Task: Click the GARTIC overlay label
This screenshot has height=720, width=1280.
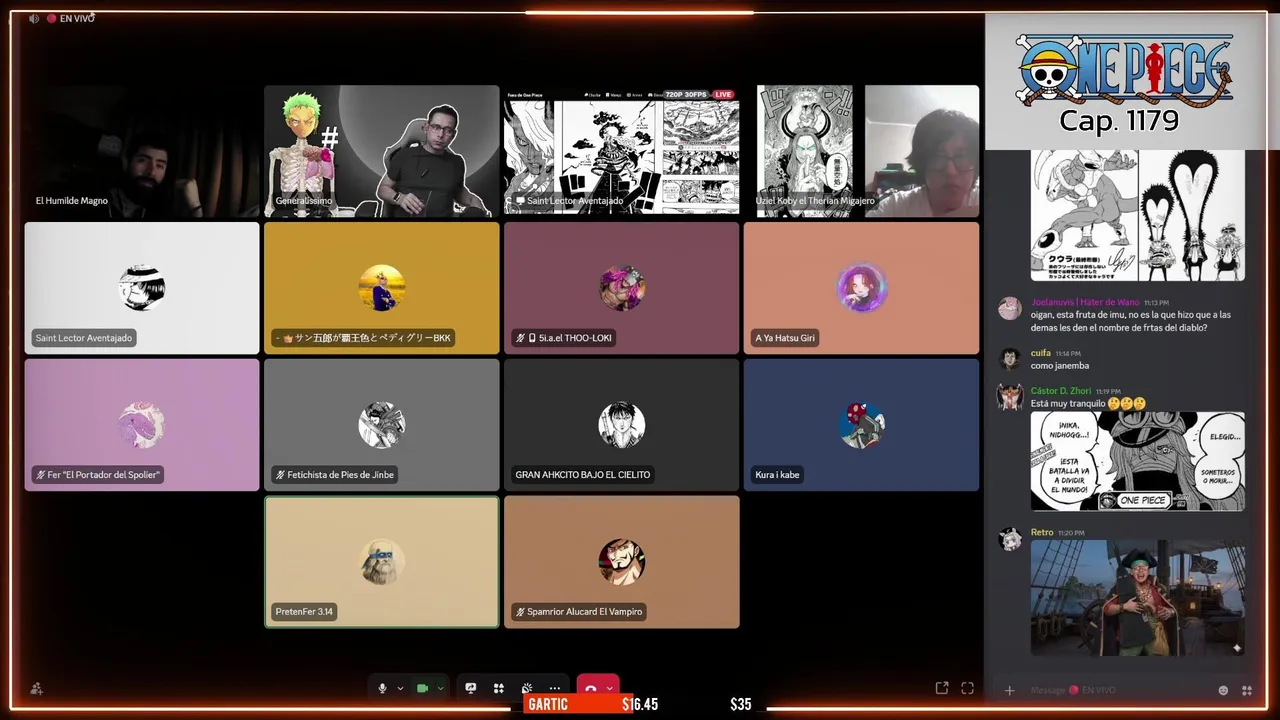Action: (548, 704)
